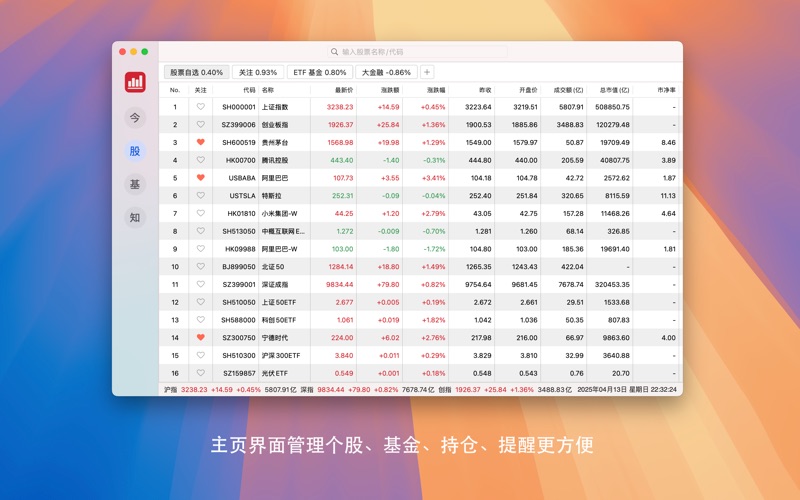Click 上证指数 market cap 508850.75
The image size is (800, 500).
point(612,107)
